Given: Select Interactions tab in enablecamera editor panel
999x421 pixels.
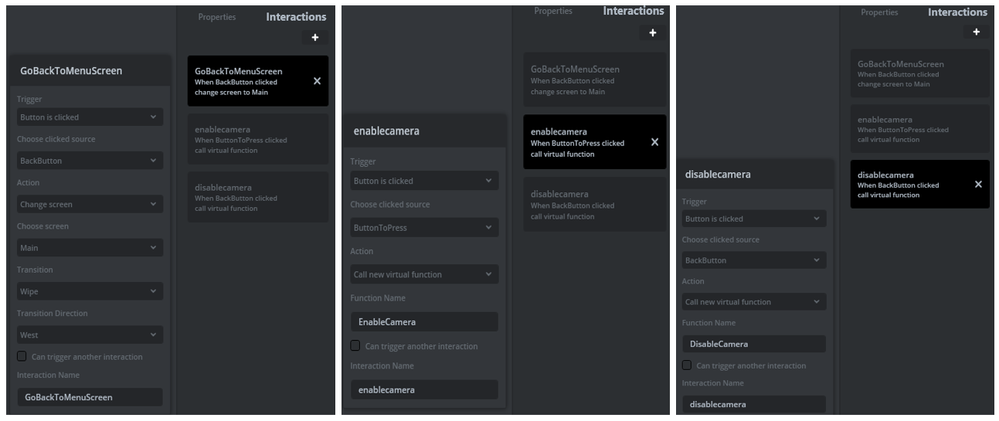Looking at the screenshot, I should coord(633,11).
